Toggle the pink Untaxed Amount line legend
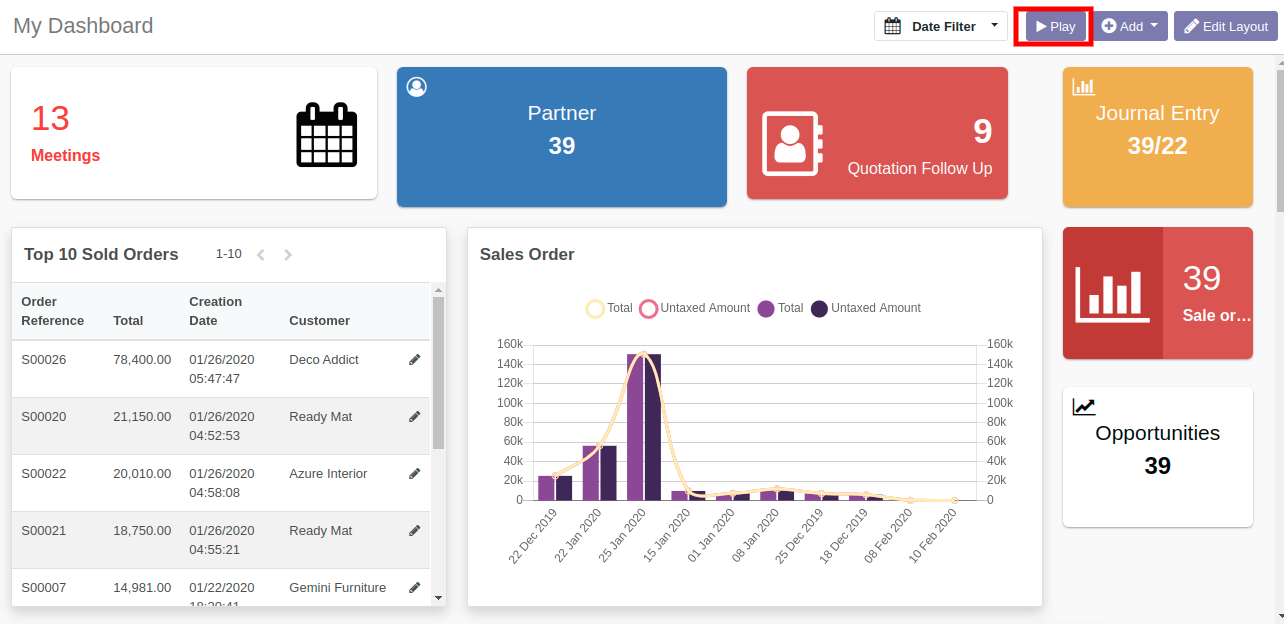This screenshot has width=1284, height=624. tap(648, 309)
